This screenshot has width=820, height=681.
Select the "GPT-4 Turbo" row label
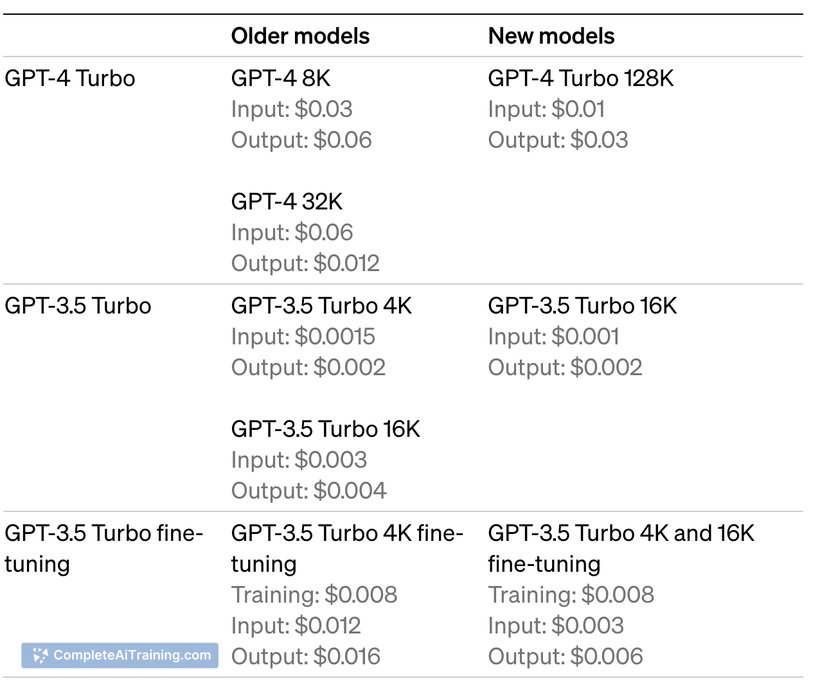pyautogui.click(x=70, y=78)
